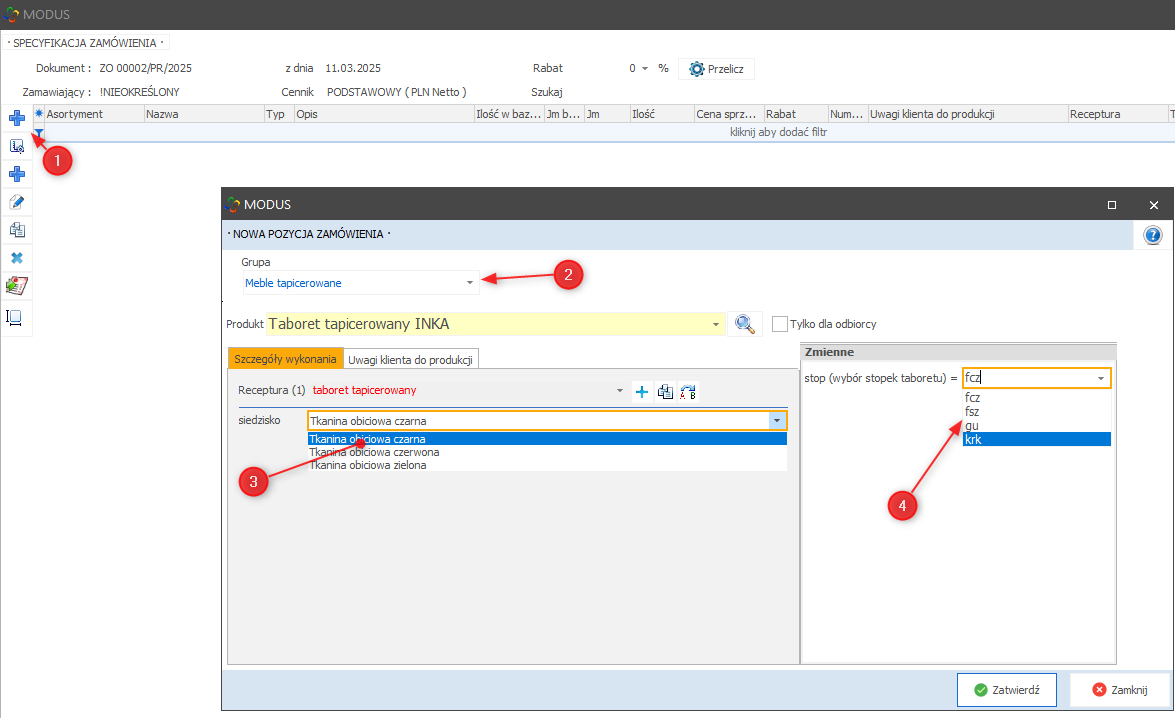Viewport: 1175px width, 718px height.
Task: Switch to 'Uwagi klienta do produkcji' tab
Action: (x=410, y=359)
